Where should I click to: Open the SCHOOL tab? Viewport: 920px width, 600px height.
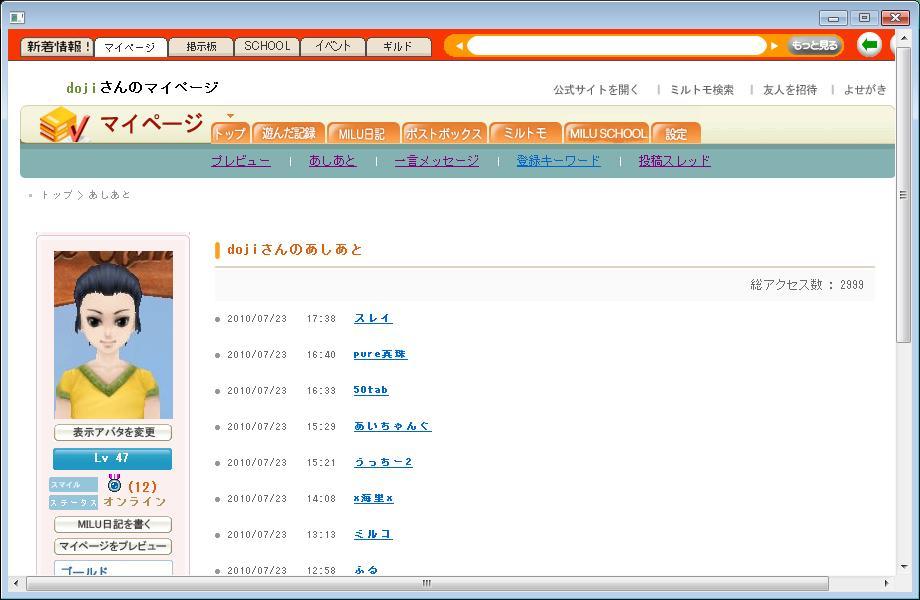[267, 46]
